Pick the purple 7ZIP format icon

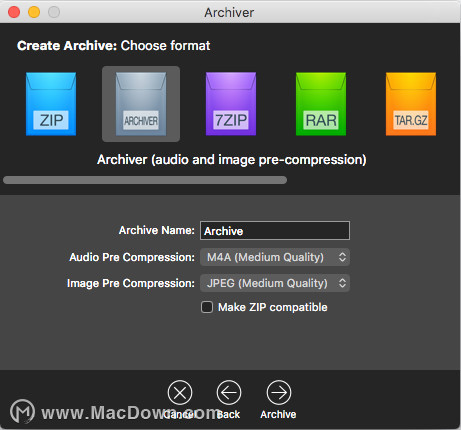click(x=231, y=104)
